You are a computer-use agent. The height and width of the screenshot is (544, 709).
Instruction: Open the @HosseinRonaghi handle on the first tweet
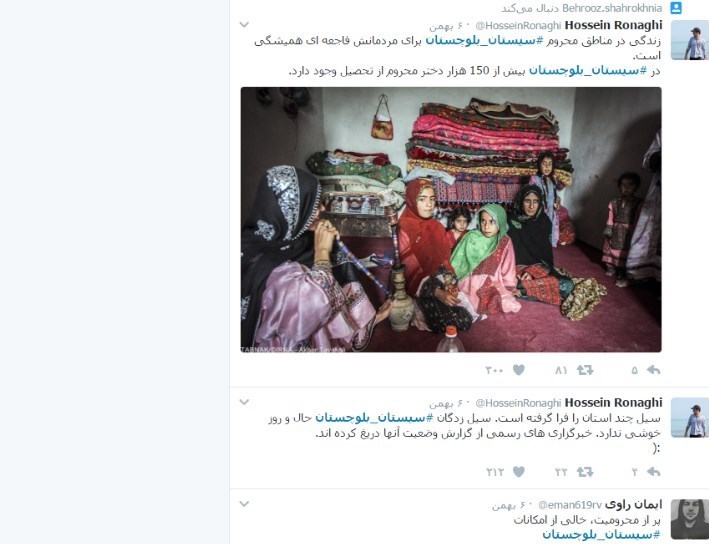518,26
